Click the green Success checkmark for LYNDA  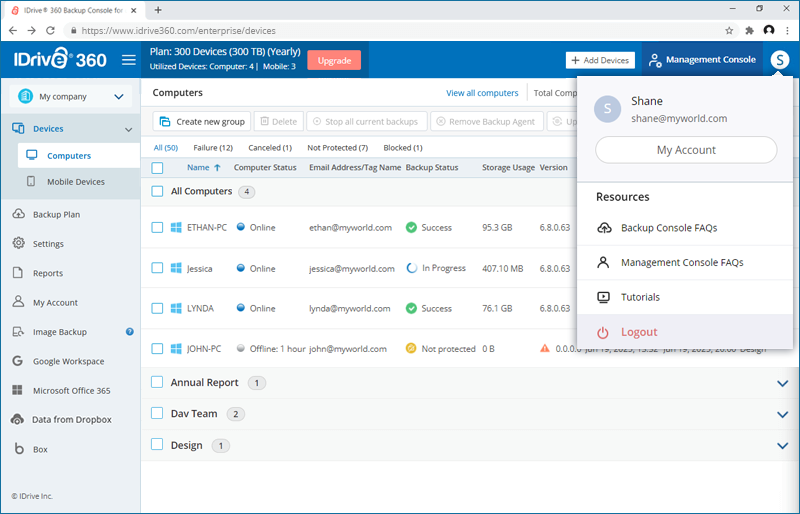(411, 308)
